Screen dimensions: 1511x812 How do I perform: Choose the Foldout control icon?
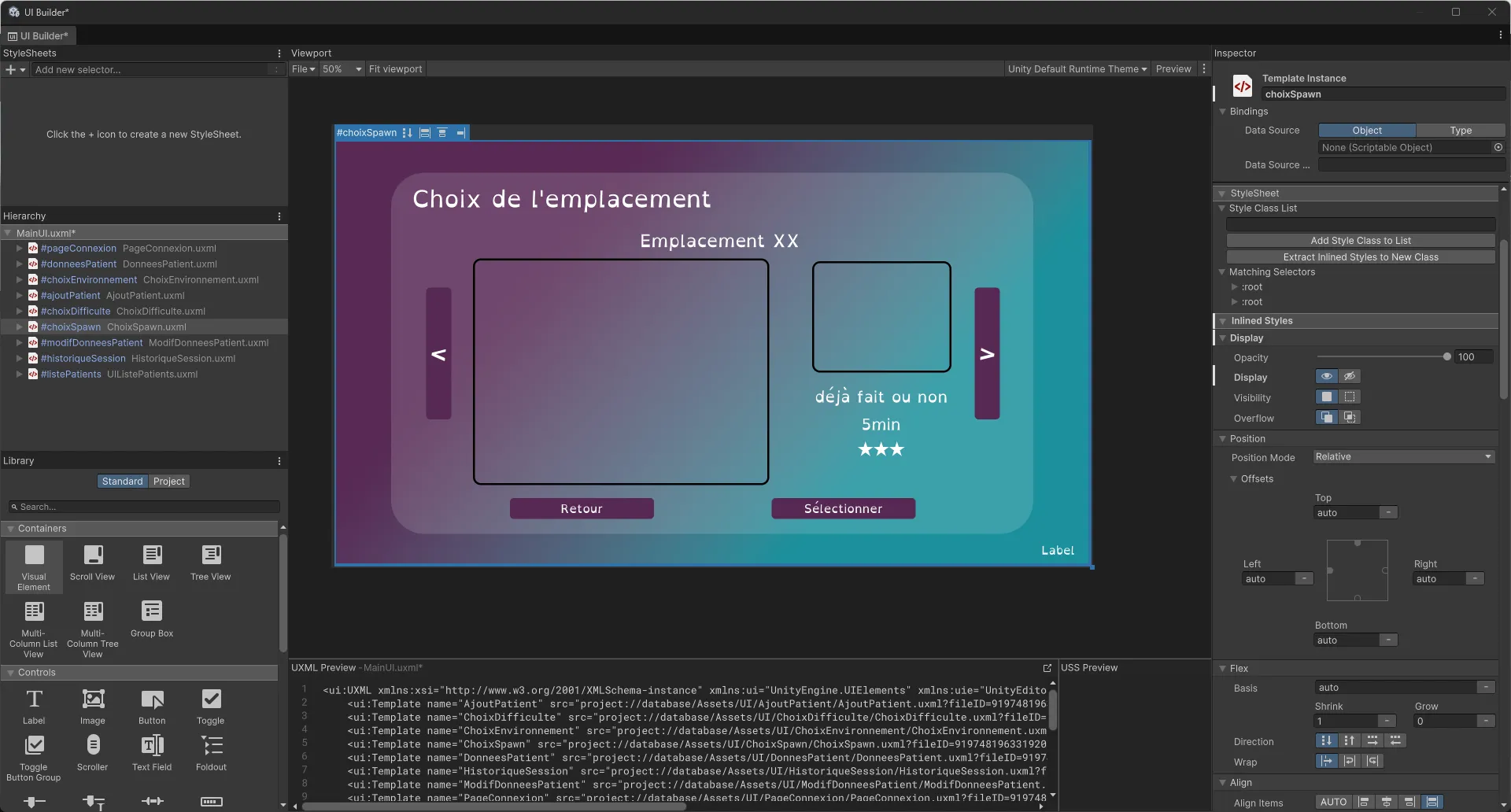pyautogui.click(x=211, y=745)
